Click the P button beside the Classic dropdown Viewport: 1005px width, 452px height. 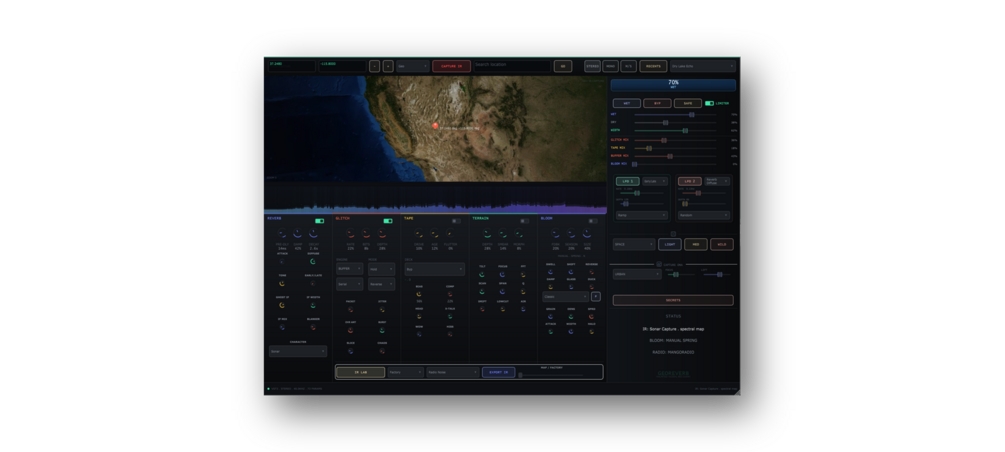595,296
